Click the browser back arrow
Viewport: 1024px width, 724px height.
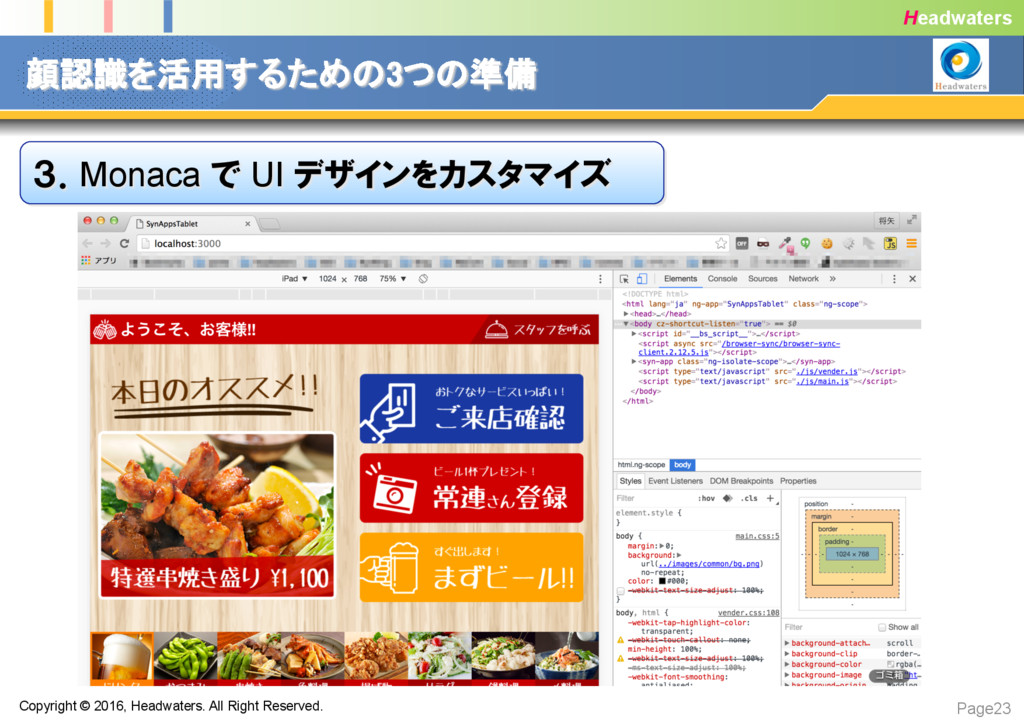click(88, 244)
